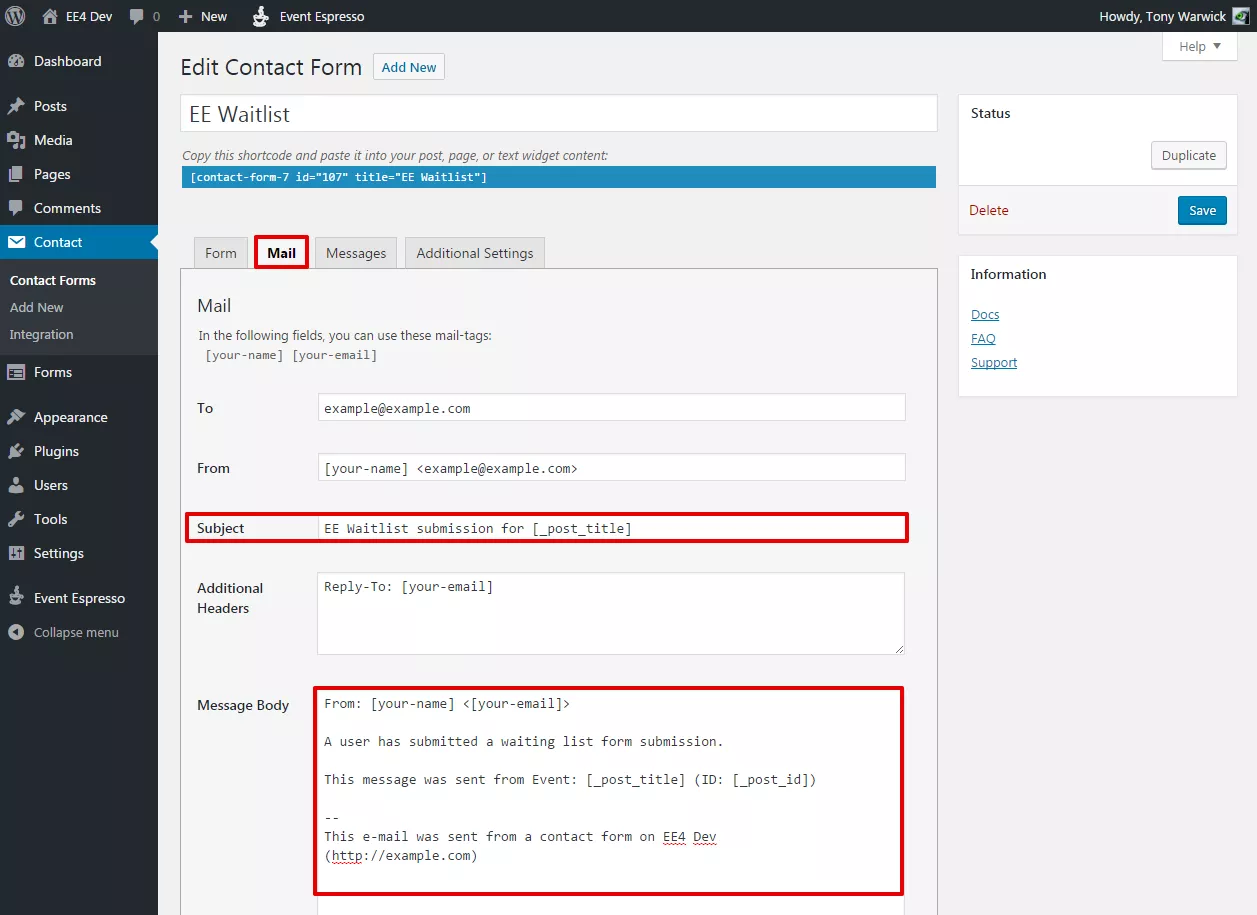Click the Event Espresso logo in admin bar
1257x915 pixels.
[x=260, y=16]
